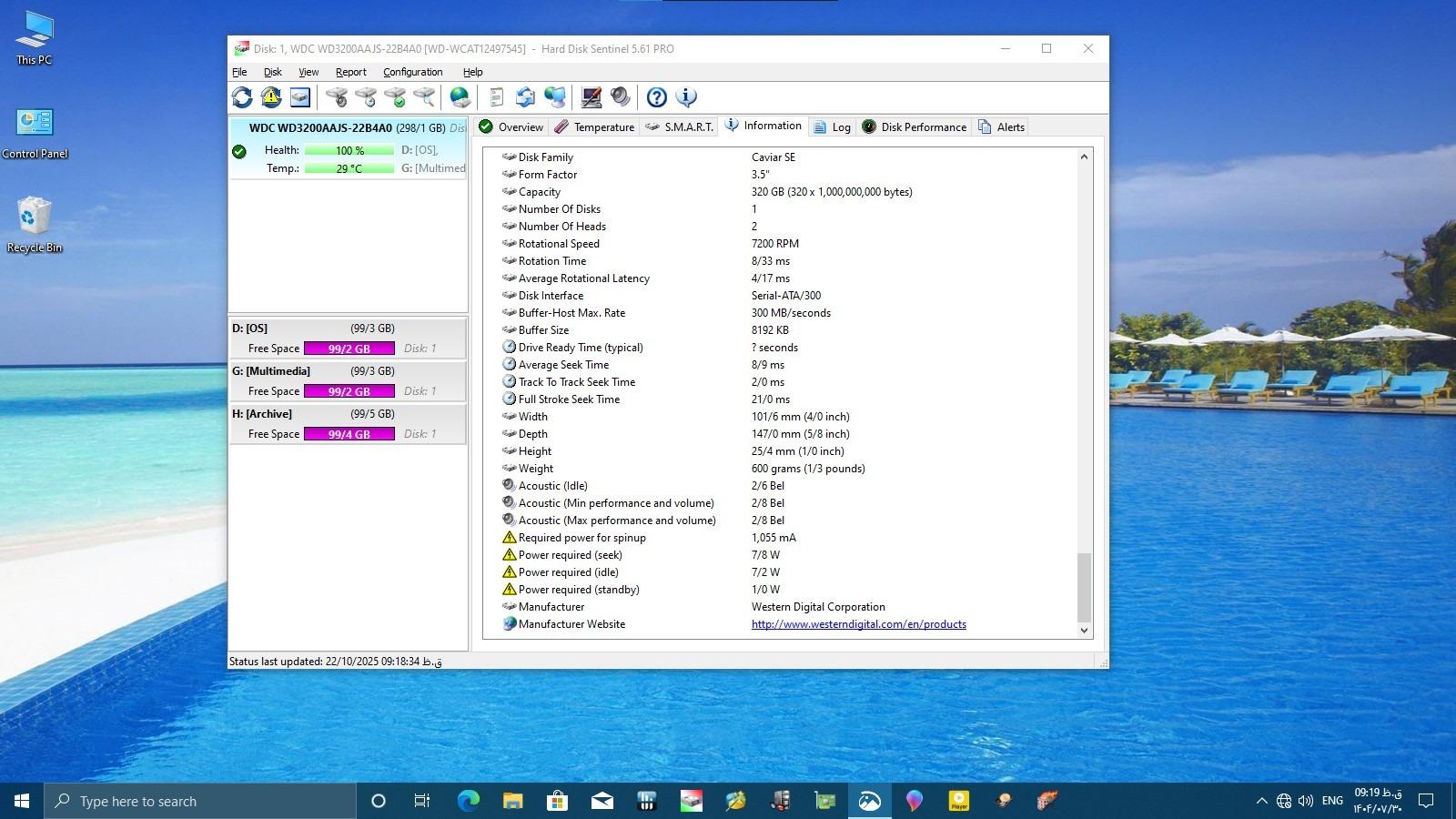This screenshot has width=1456, height=819.
Task: Open help via the blue question mark icon
Action: [x=657, y=97]
